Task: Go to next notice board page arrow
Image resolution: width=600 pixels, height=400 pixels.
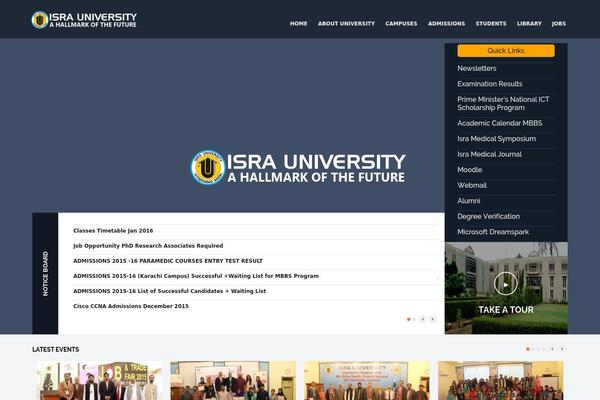Action: [x=433, y=319]
